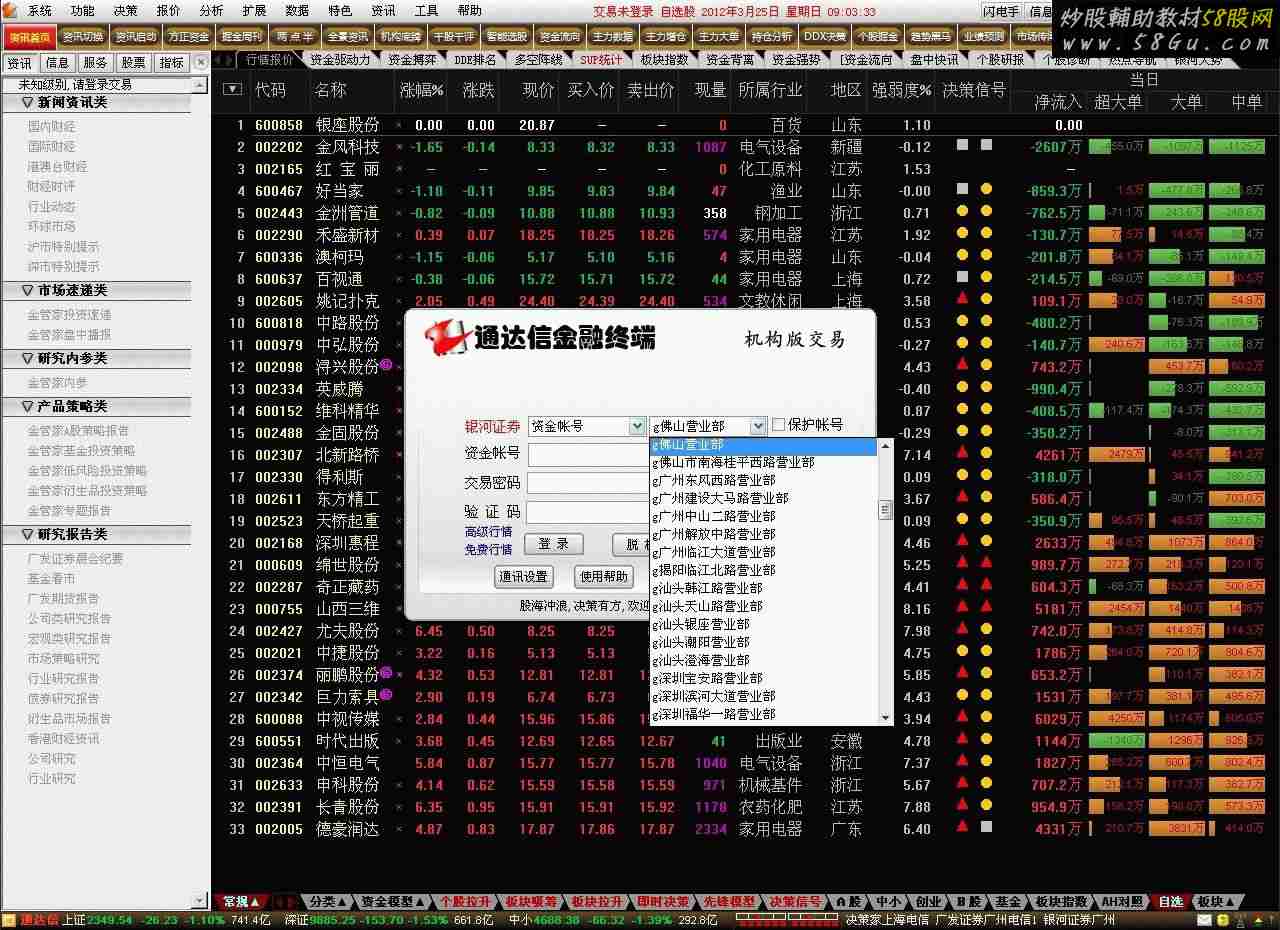Switch to the SUP统计 tab
Image resolution: width=1280 pixels, height=930 pixels.
click(x=601, y=60)
